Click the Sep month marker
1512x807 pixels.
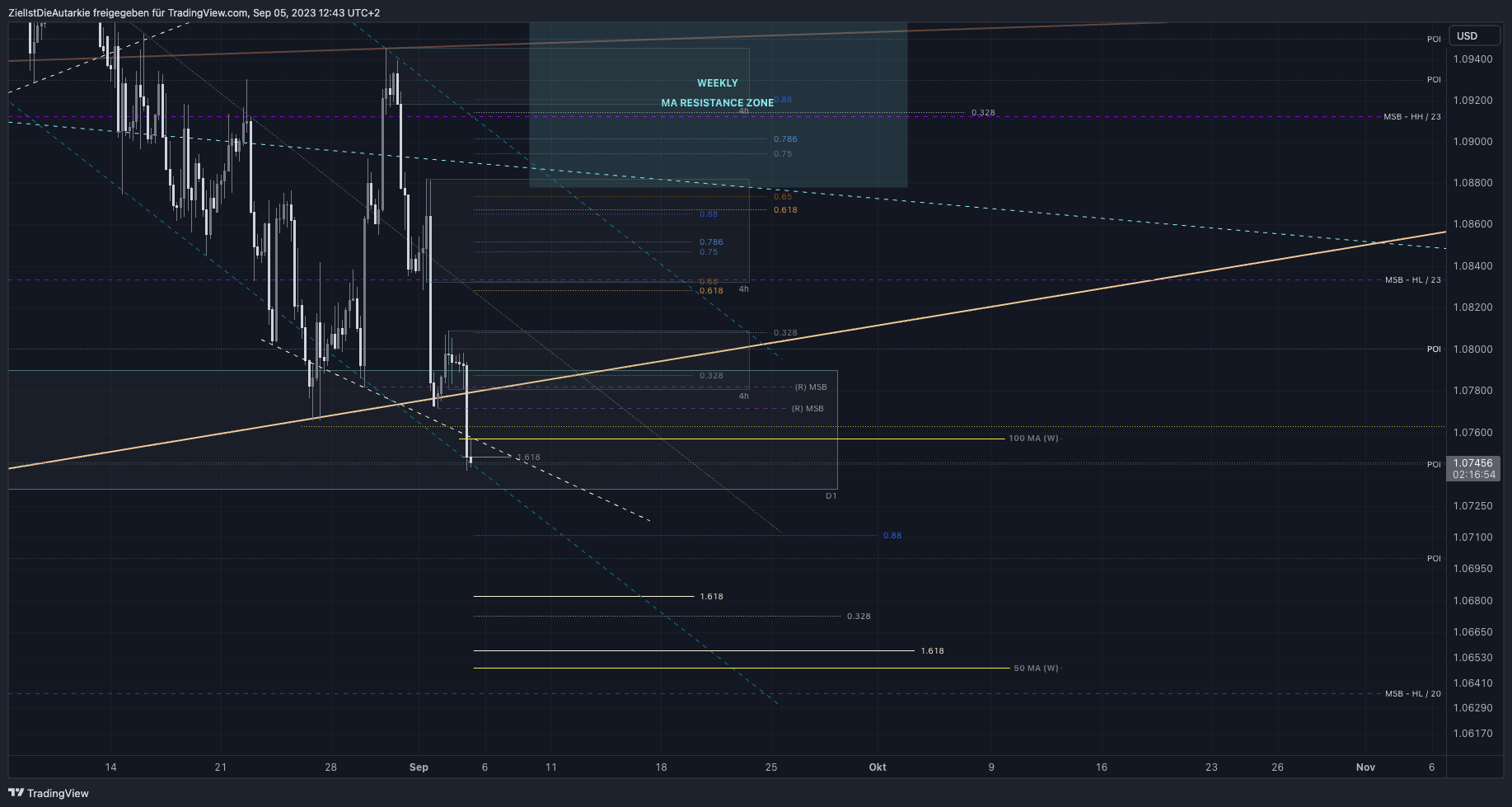(x=419, y=767)
